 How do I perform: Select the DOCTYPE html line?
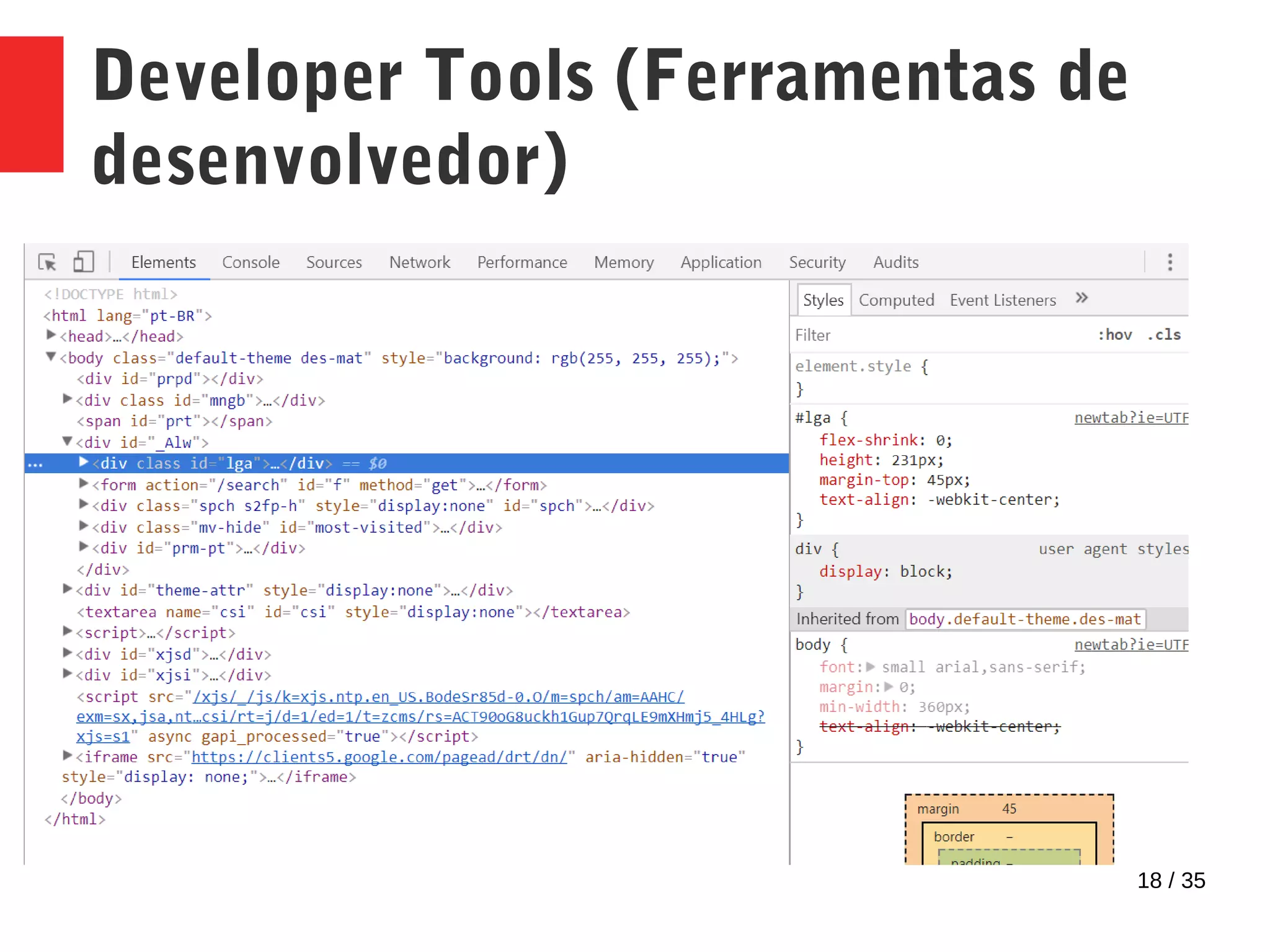pyautogui.click(x=110, y=294)
